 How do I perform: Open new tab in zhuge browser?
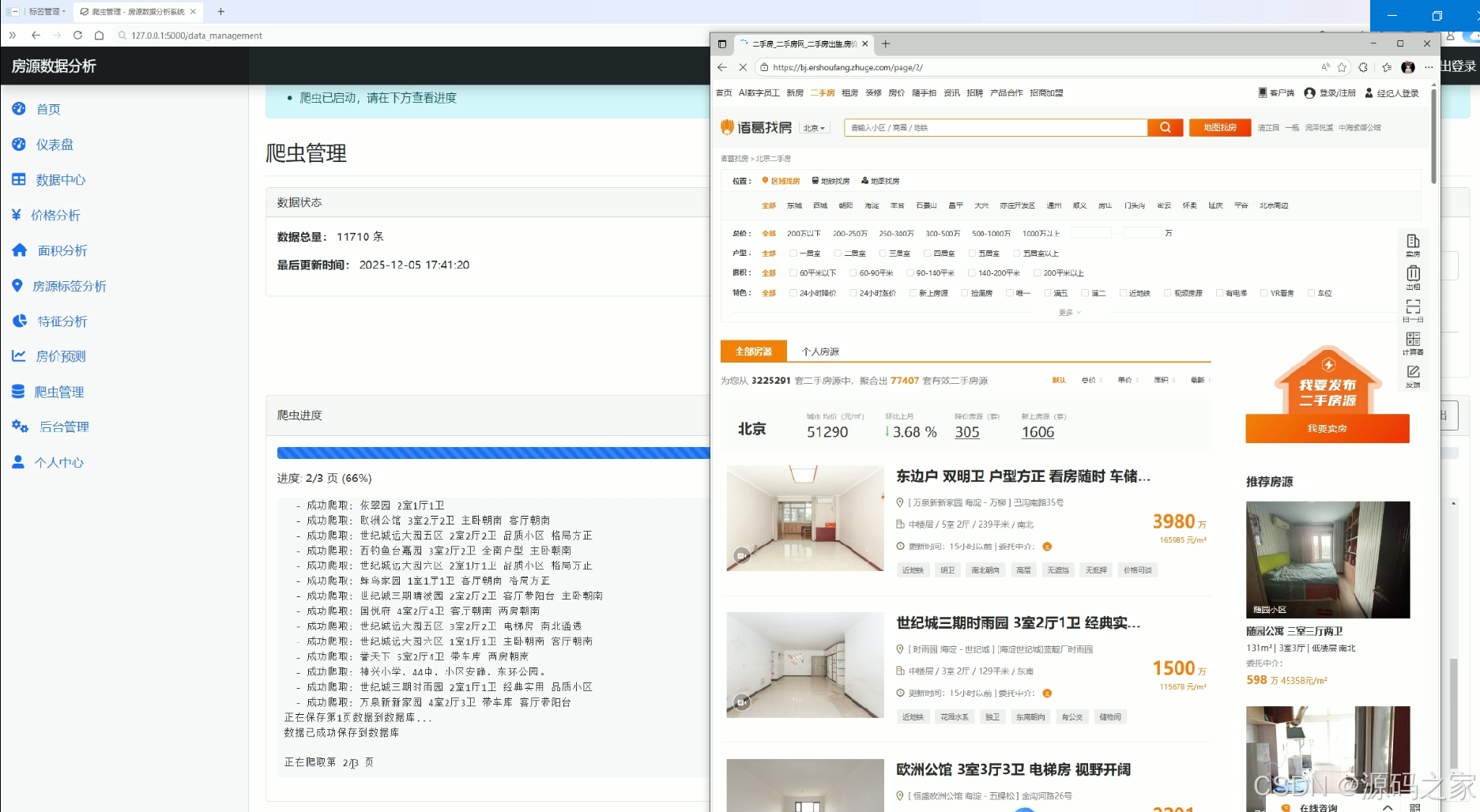click(886, 44)
